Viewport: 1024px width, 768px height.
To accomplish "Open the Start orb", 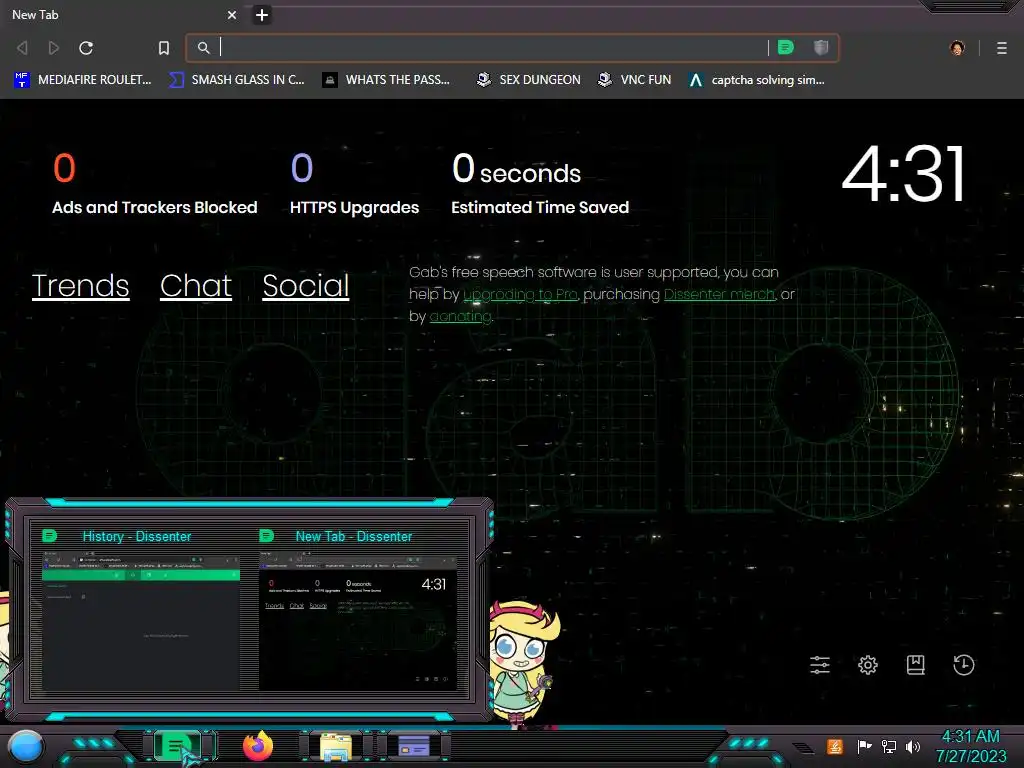I will click(26, 746).
